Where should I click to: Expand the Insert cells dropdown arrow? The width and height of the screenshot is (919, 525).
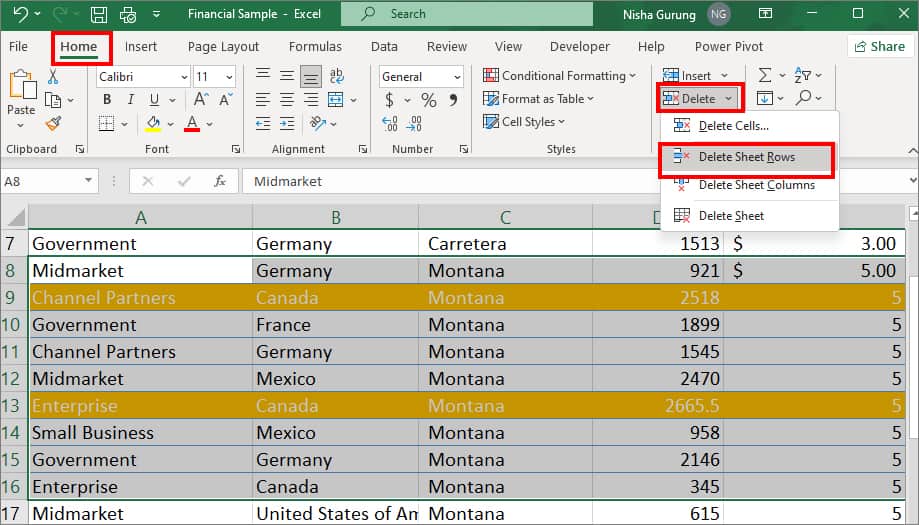coord(724,76)
